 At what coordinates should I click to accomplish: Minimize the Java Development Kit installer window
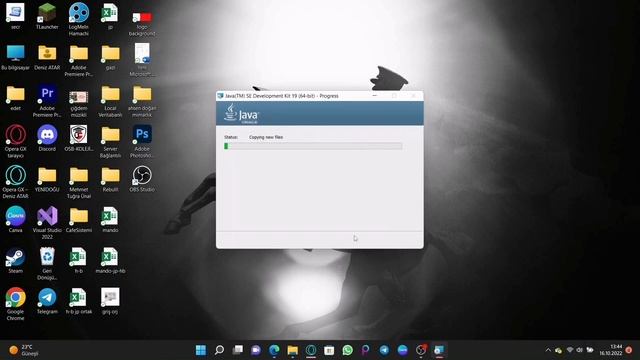(375, 96)
